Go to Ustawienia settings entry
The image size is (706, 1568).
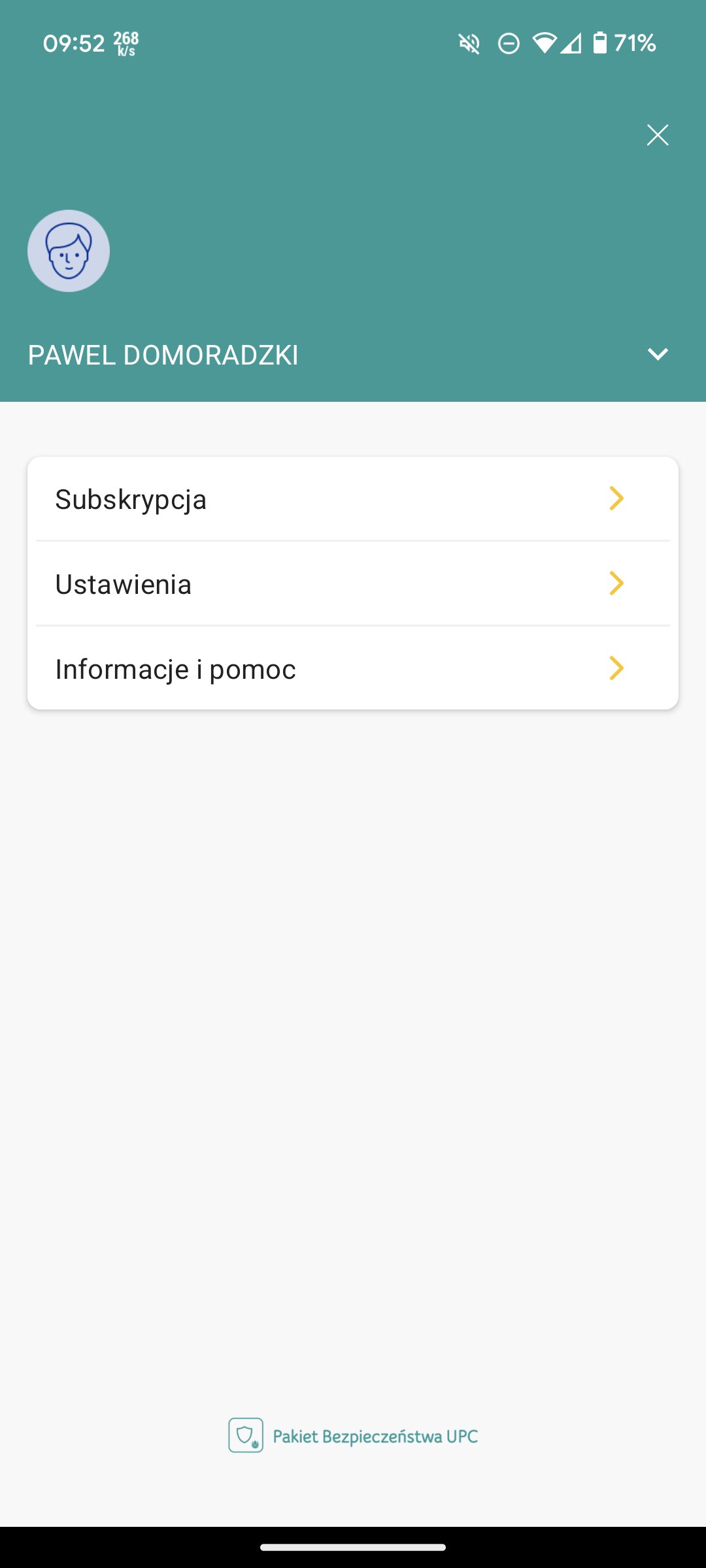point(124,585)
